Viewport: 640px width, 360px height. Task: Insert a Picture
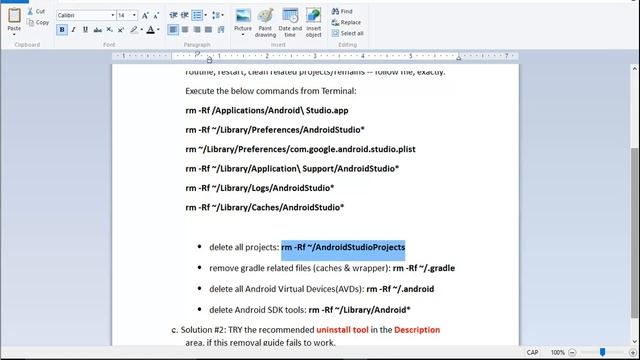click(243, 20)
